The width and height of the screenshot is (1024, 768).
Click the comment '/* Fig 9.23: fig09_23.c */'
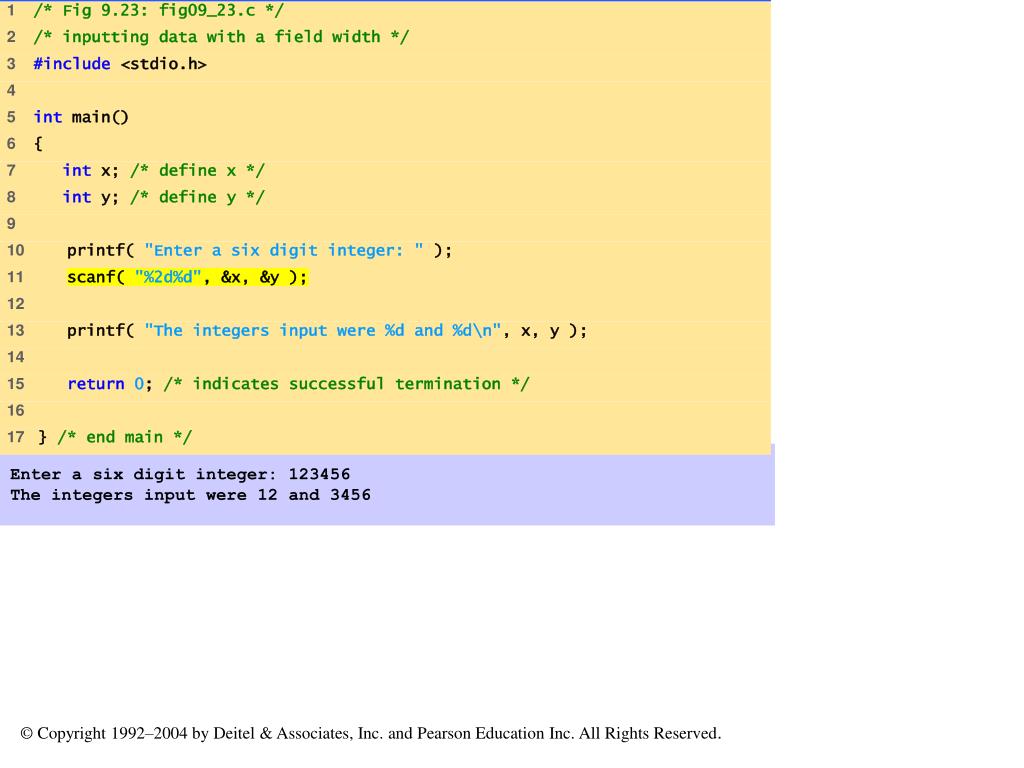[159, 10]
